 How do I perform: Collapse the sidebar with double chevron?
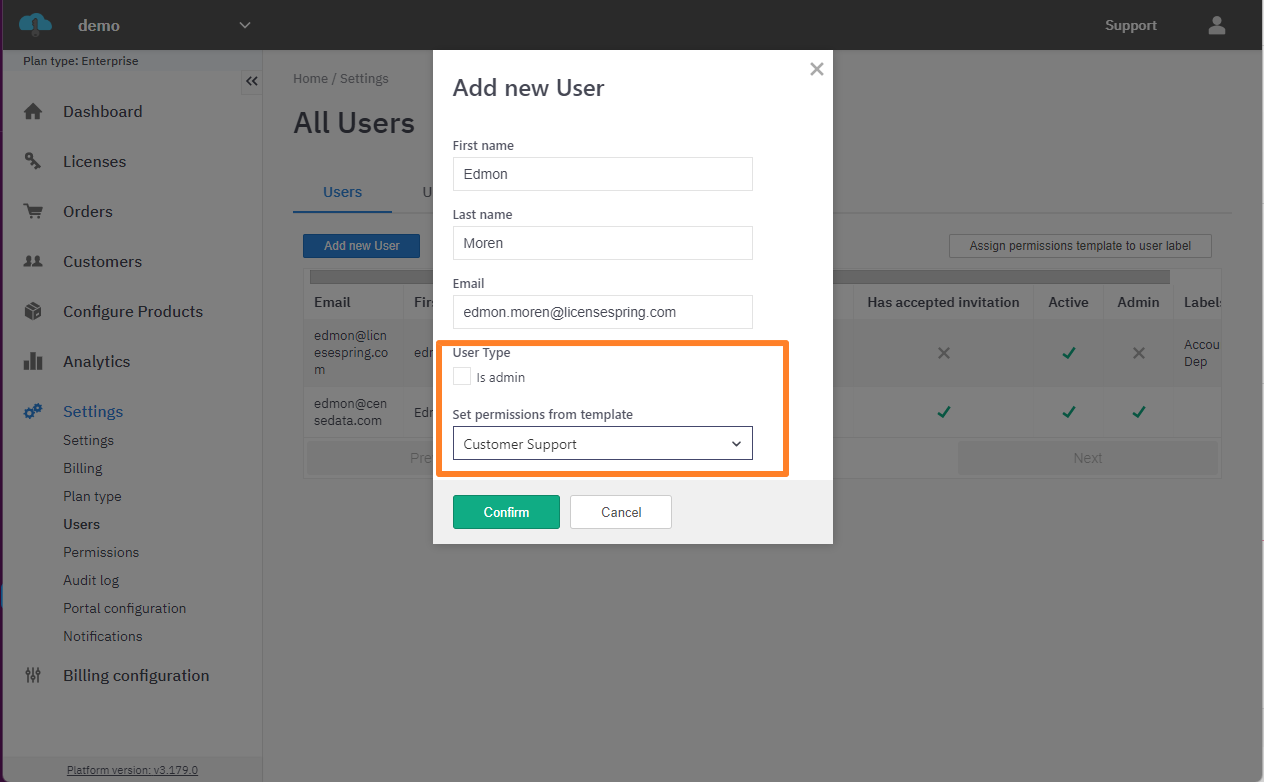click(x=252, y=82)
